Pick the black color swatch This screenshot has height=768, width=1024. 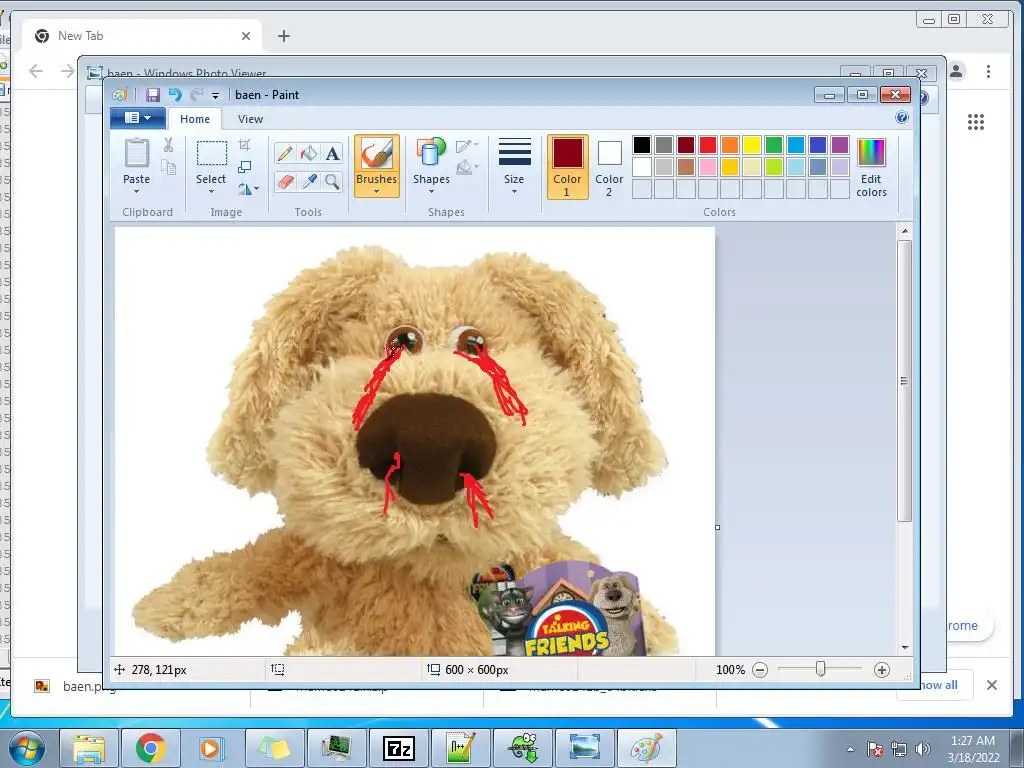642,145
